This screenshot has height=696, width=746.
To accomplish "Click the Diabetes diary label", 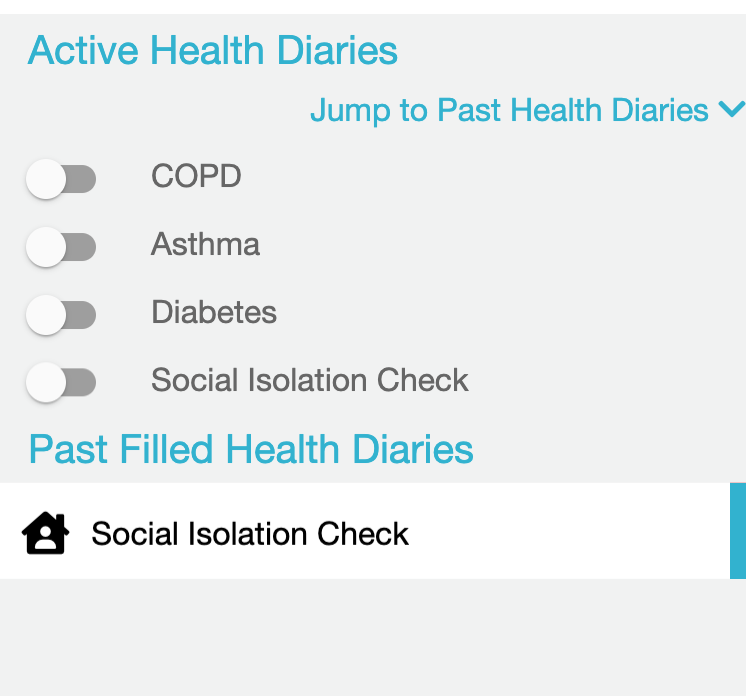I will click(214, 312).
